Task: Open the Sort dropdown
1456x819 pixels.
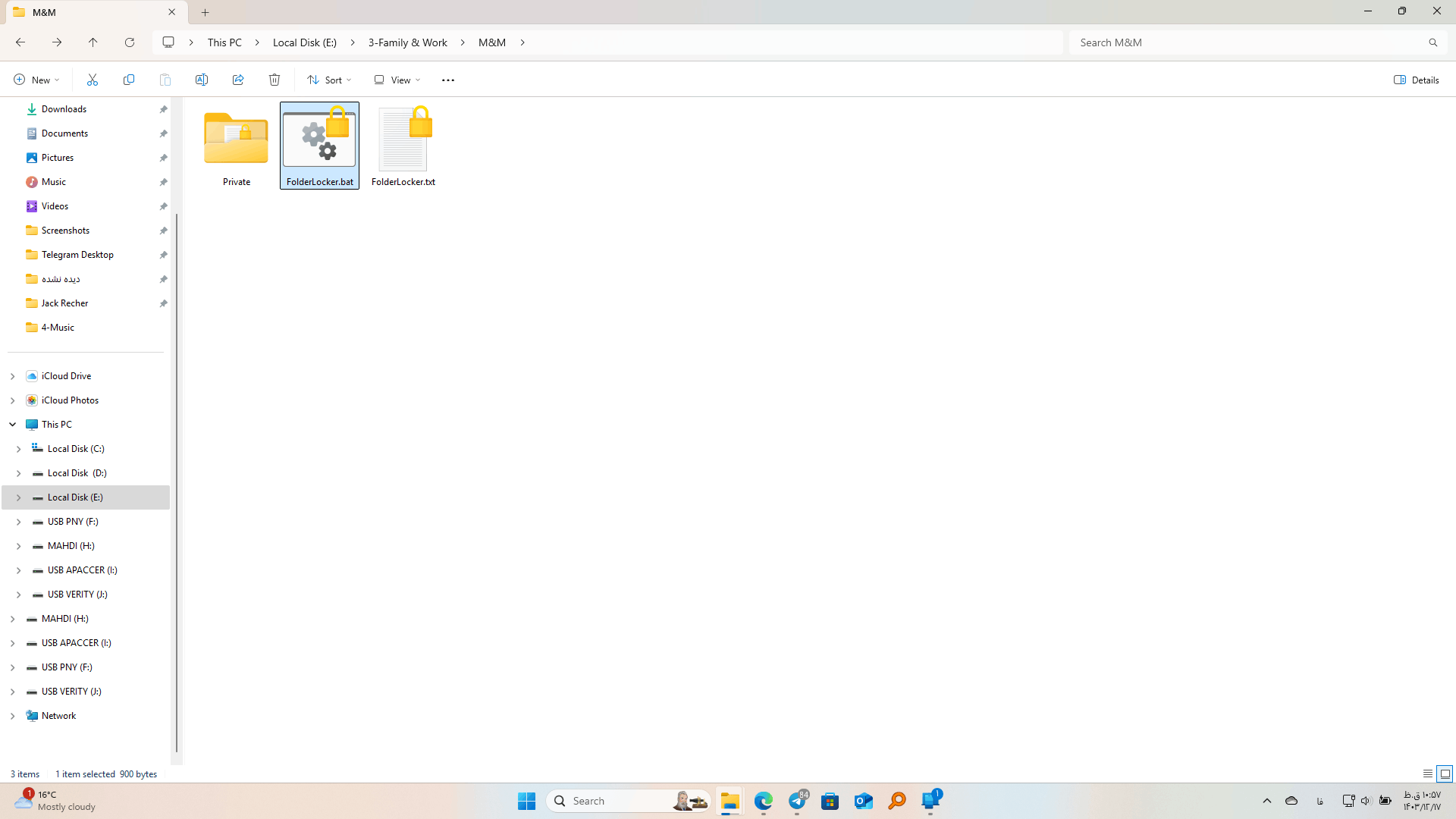Action: (330, 80)
